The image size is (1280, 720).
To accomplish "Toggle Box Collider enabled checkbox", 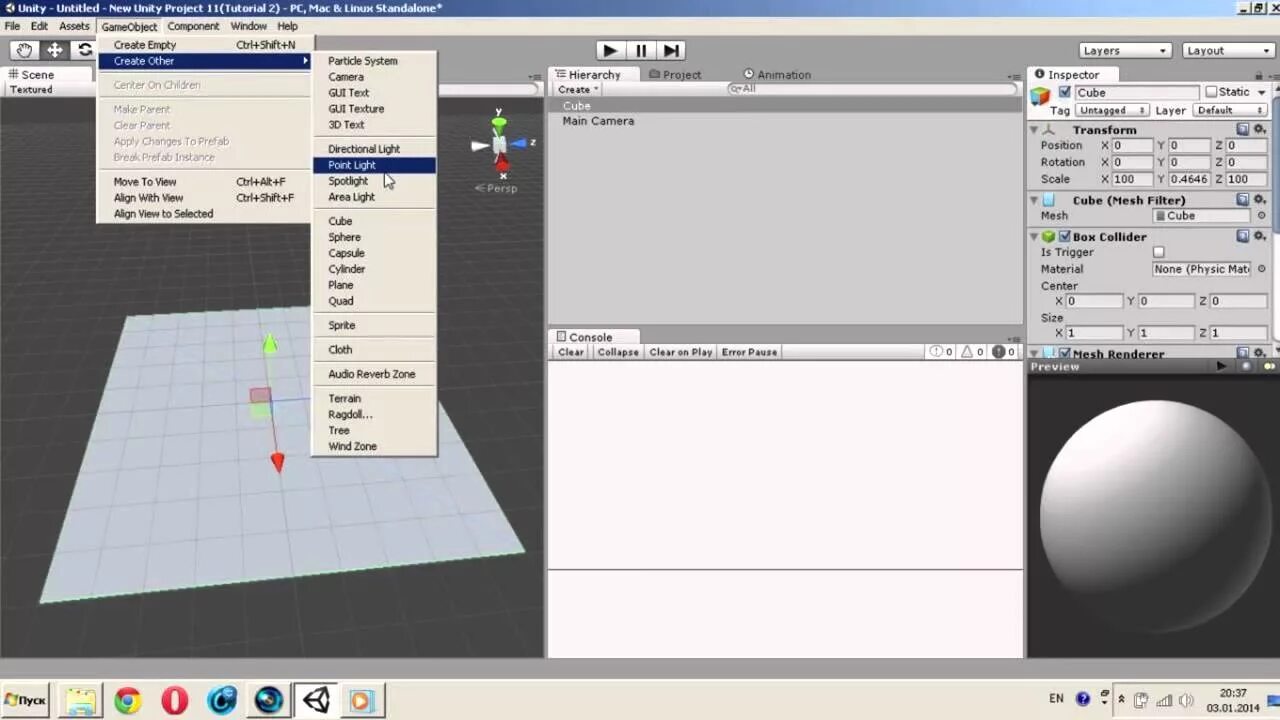I will coord(1065,237).
